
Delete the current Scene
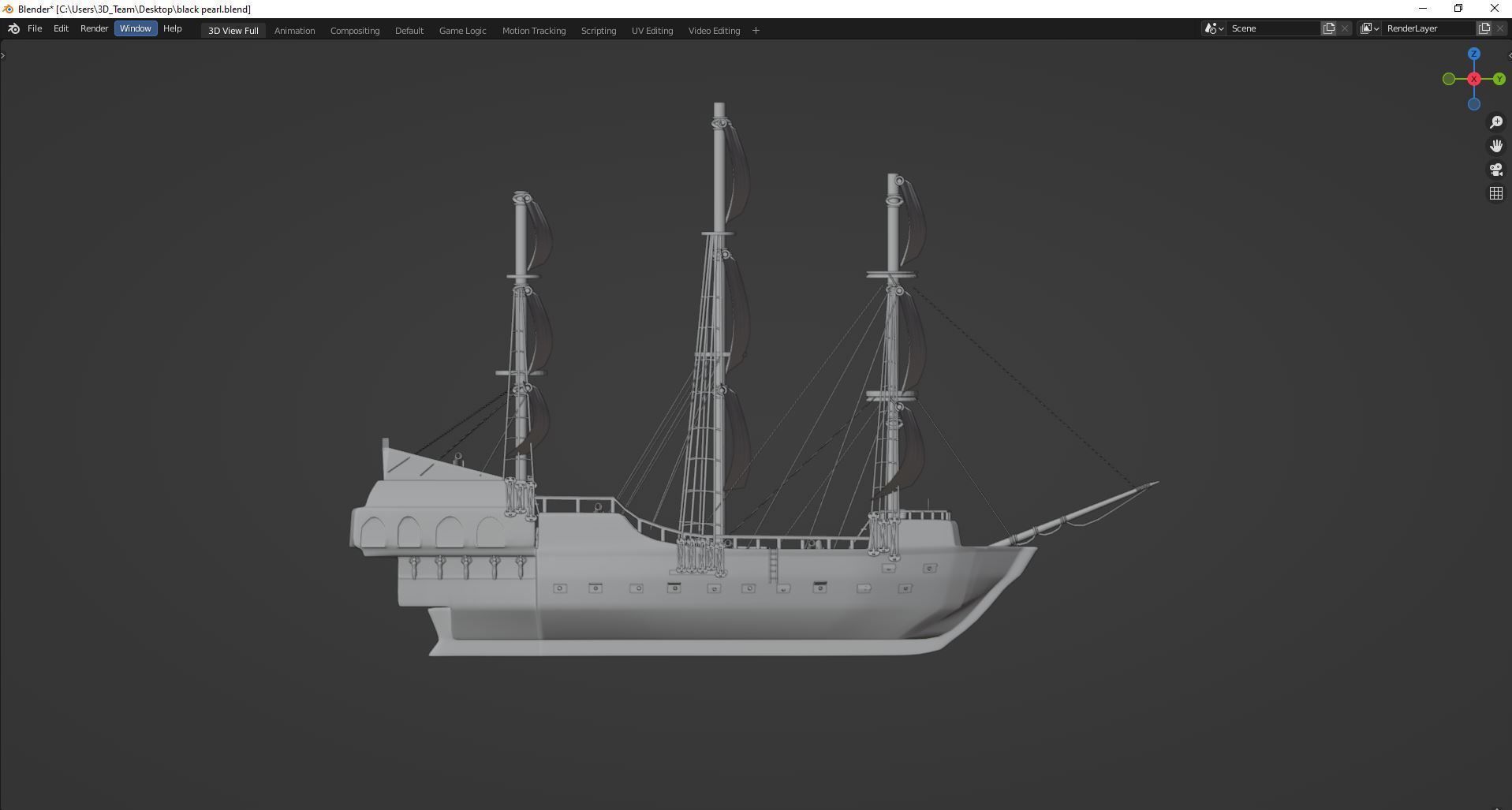[x=1345, y=28]
